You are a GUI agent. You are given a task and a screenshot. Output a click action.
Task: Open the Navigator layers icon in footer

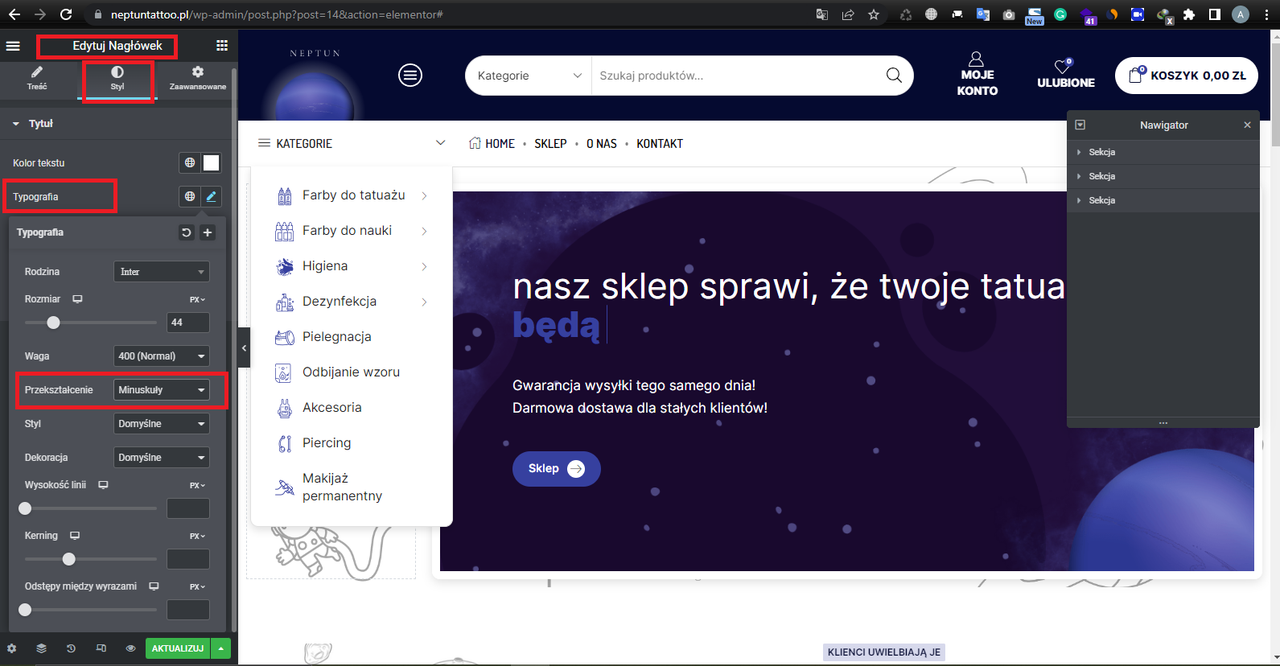pyautogui.click(x=41, y=648)
